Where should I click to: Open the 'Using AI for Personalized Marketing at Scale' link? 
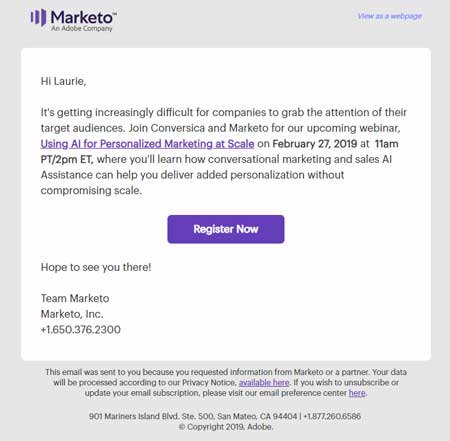click(x=147, y=144)
